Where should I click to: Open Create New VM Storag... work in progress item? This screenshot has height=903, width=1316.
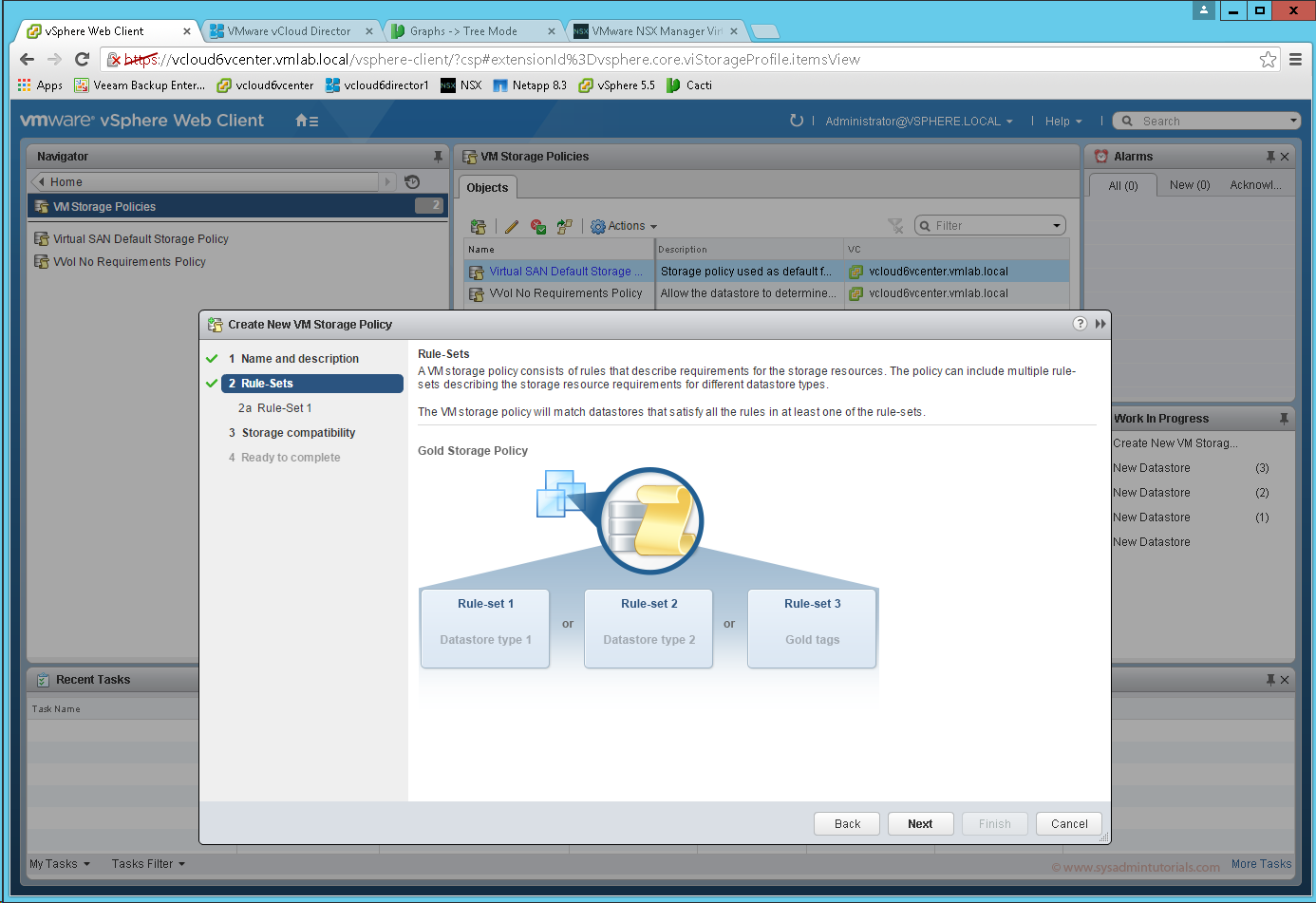[x=1175, y=443]
